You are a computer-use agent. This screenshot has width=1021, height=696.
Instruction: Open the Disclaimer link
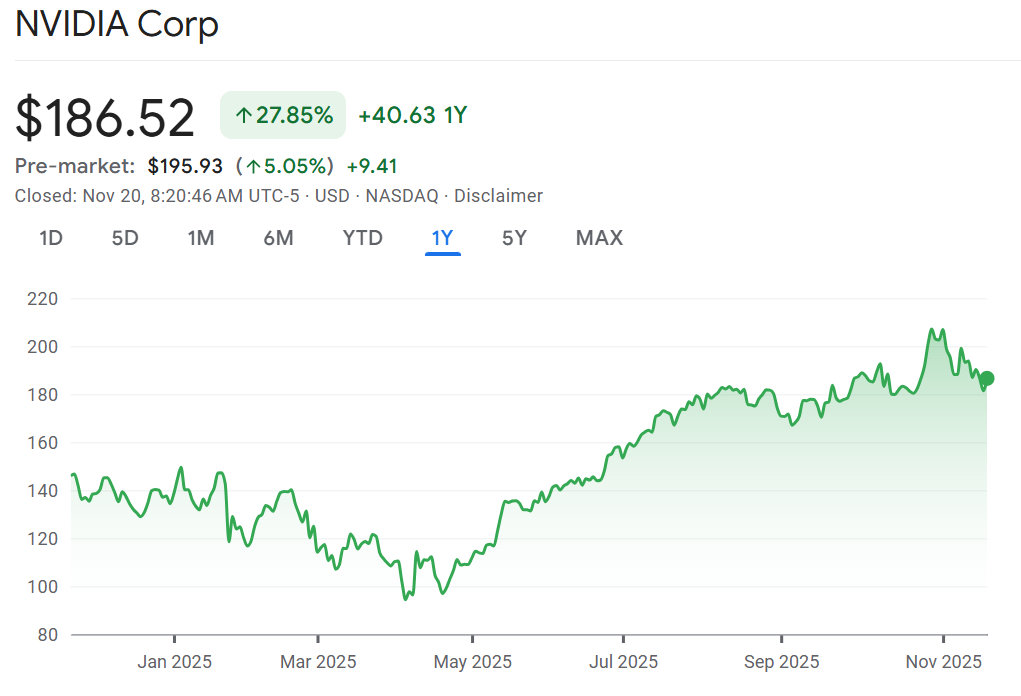coord(498,196)
